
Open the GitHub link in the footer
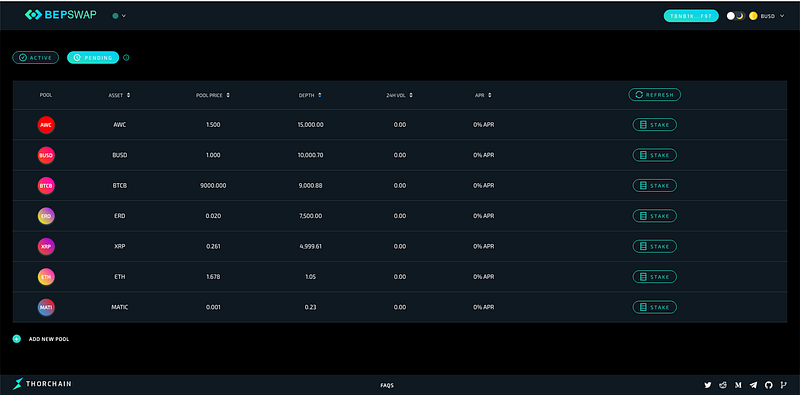pos(769,385)
